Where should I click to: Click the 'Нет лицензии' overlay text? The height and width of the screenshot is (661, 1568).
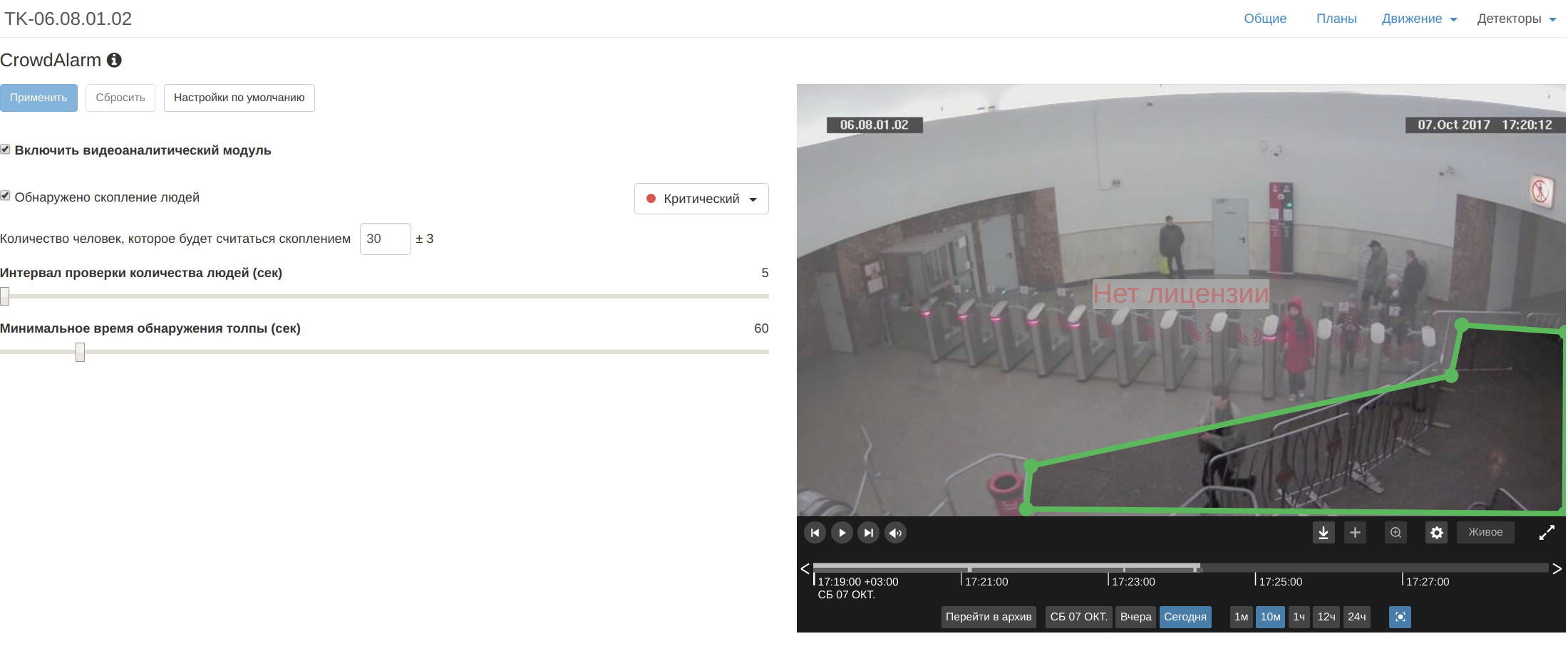point(1181,293)
